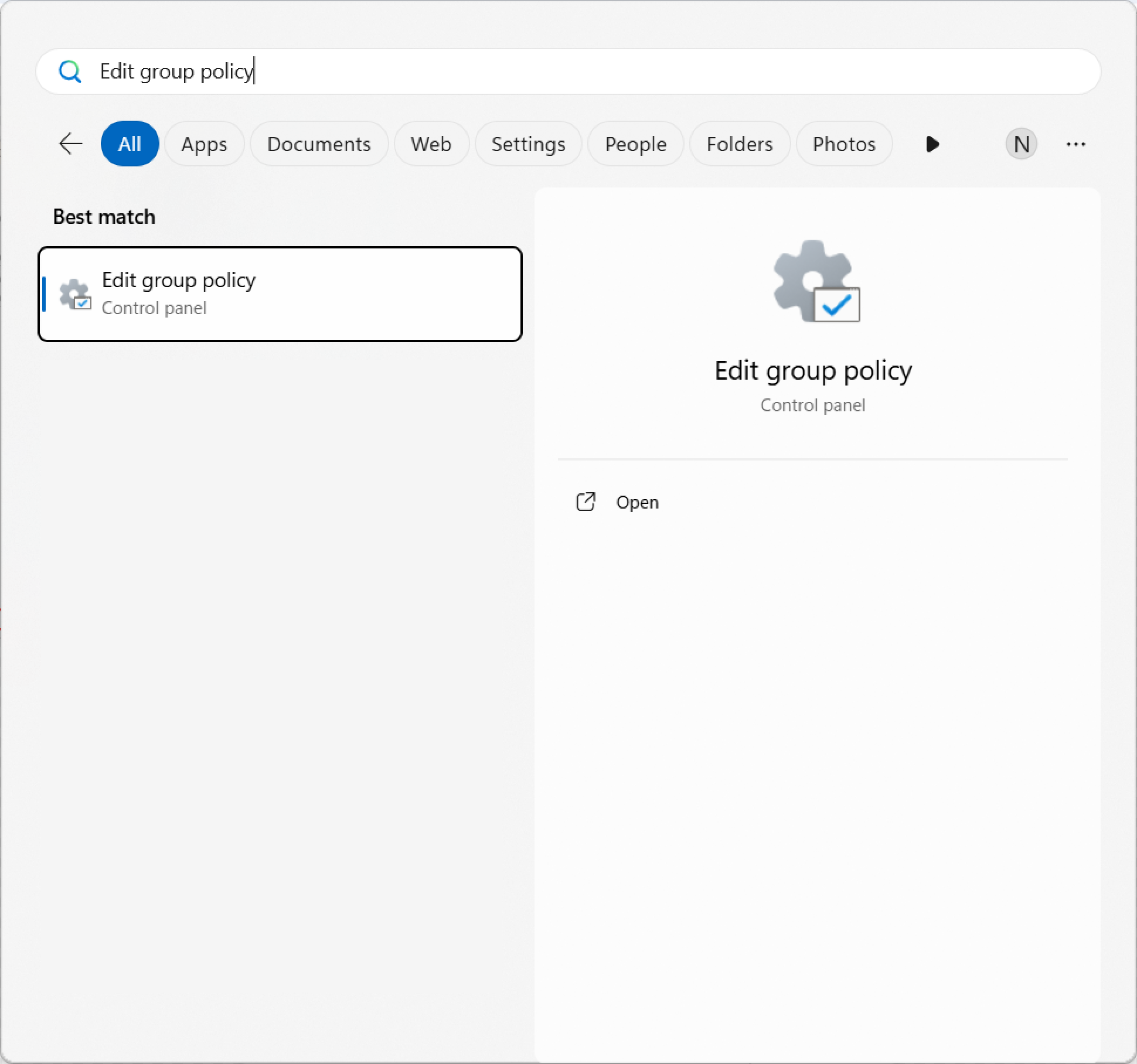Click the search magnifier icon

pos(70,71)
